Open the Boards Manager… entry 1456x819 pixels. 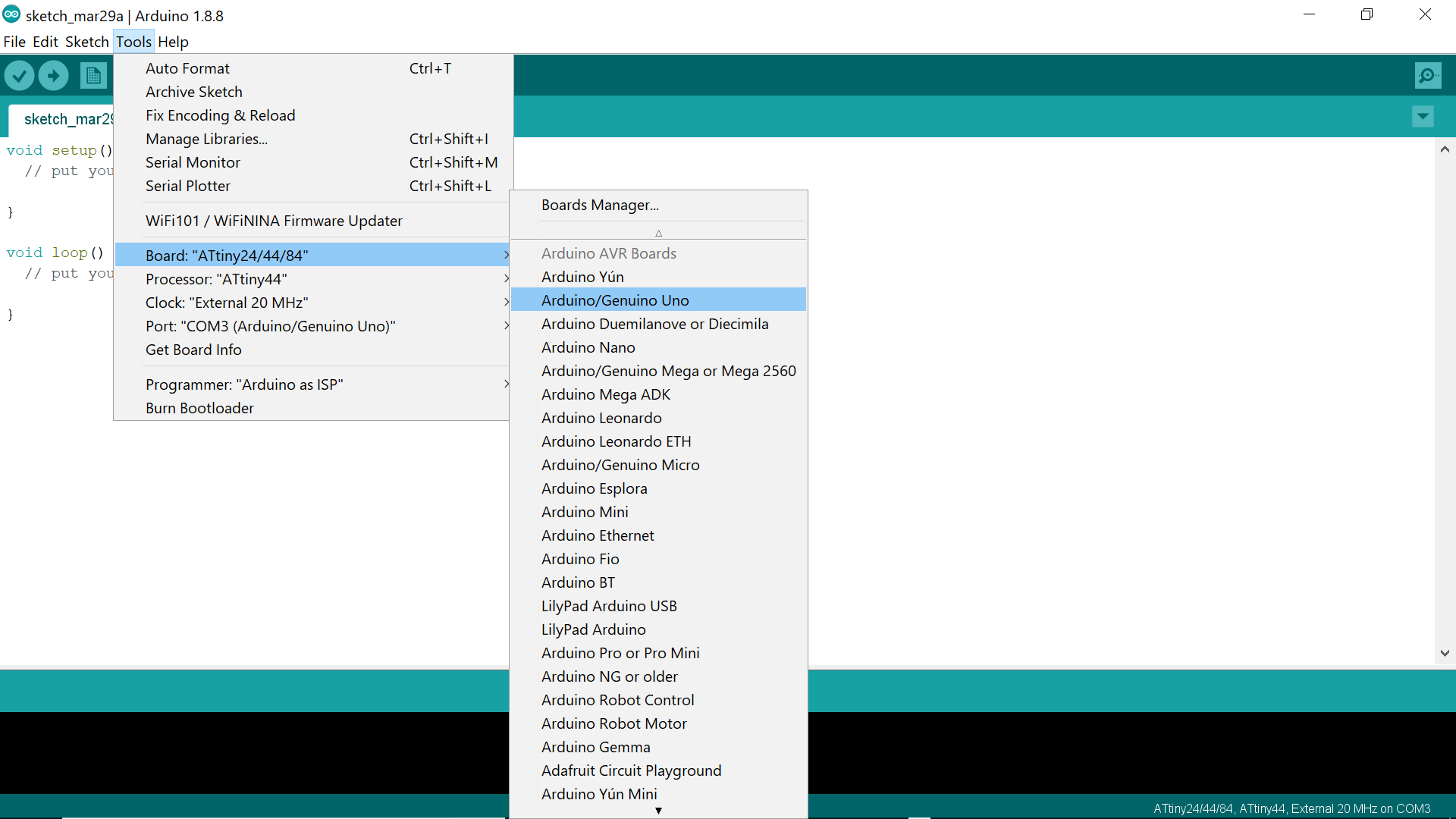click(599, 205)
